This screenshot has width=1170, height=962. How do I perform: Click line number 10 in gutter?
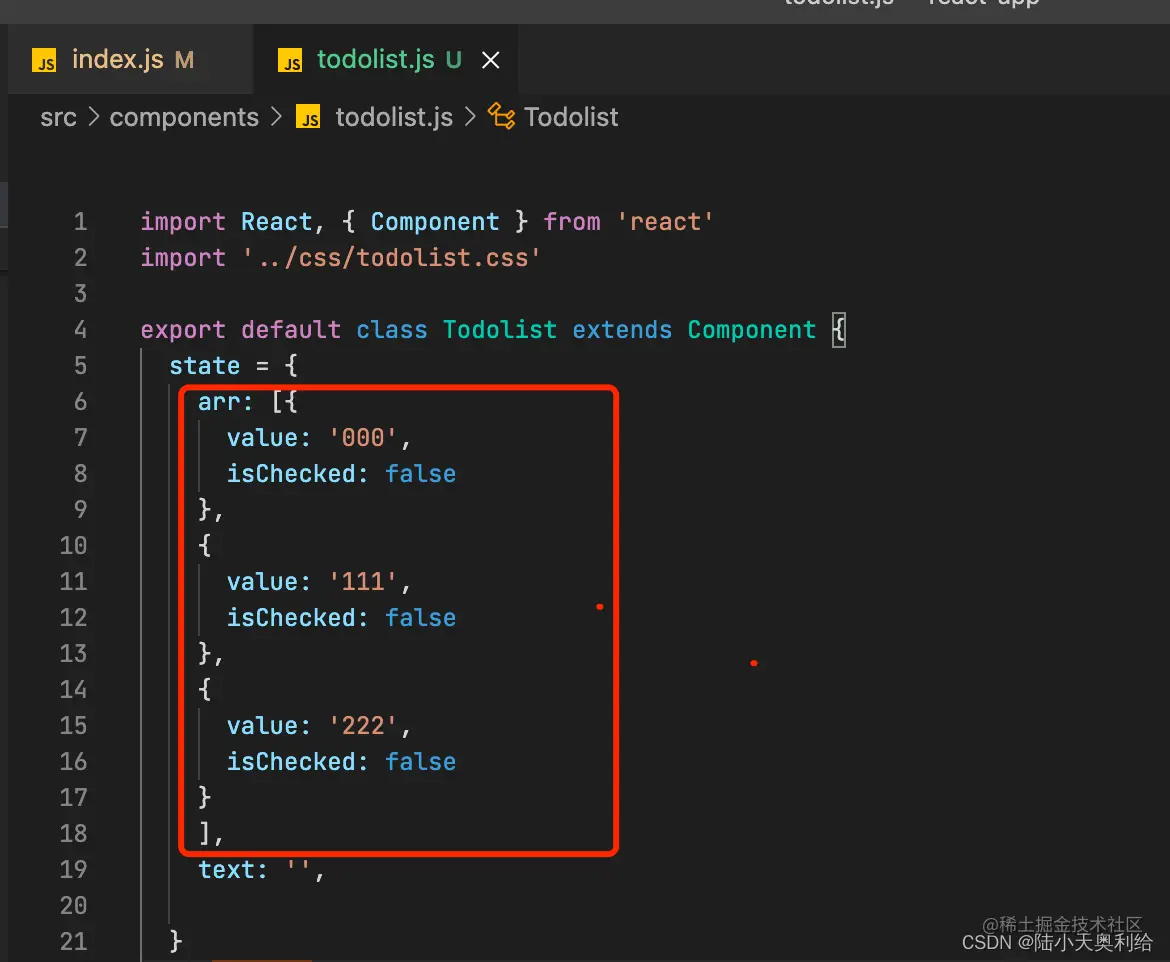[73, 546]
